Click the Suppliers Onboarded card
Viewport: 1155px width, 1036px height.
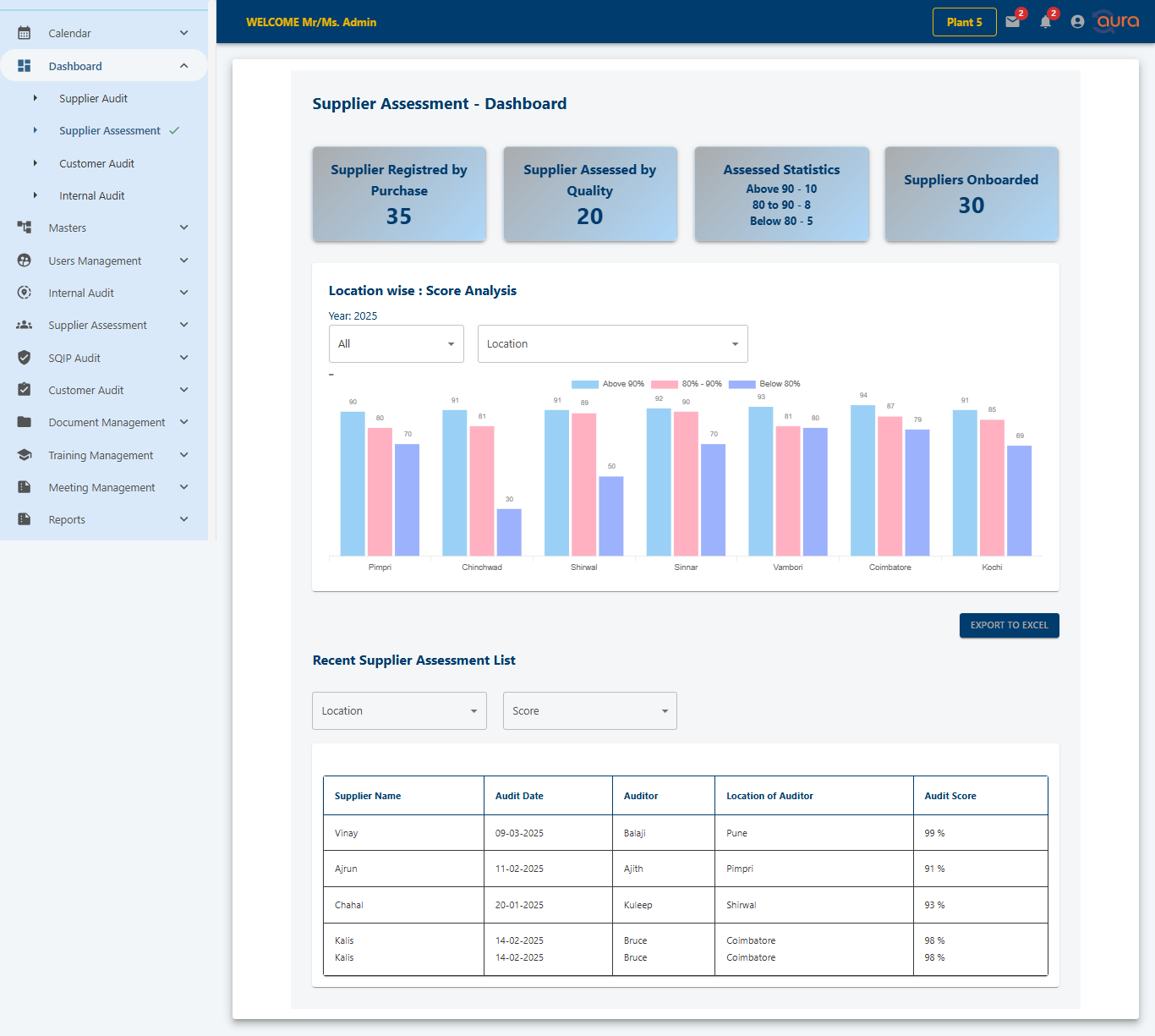(972, 195)
